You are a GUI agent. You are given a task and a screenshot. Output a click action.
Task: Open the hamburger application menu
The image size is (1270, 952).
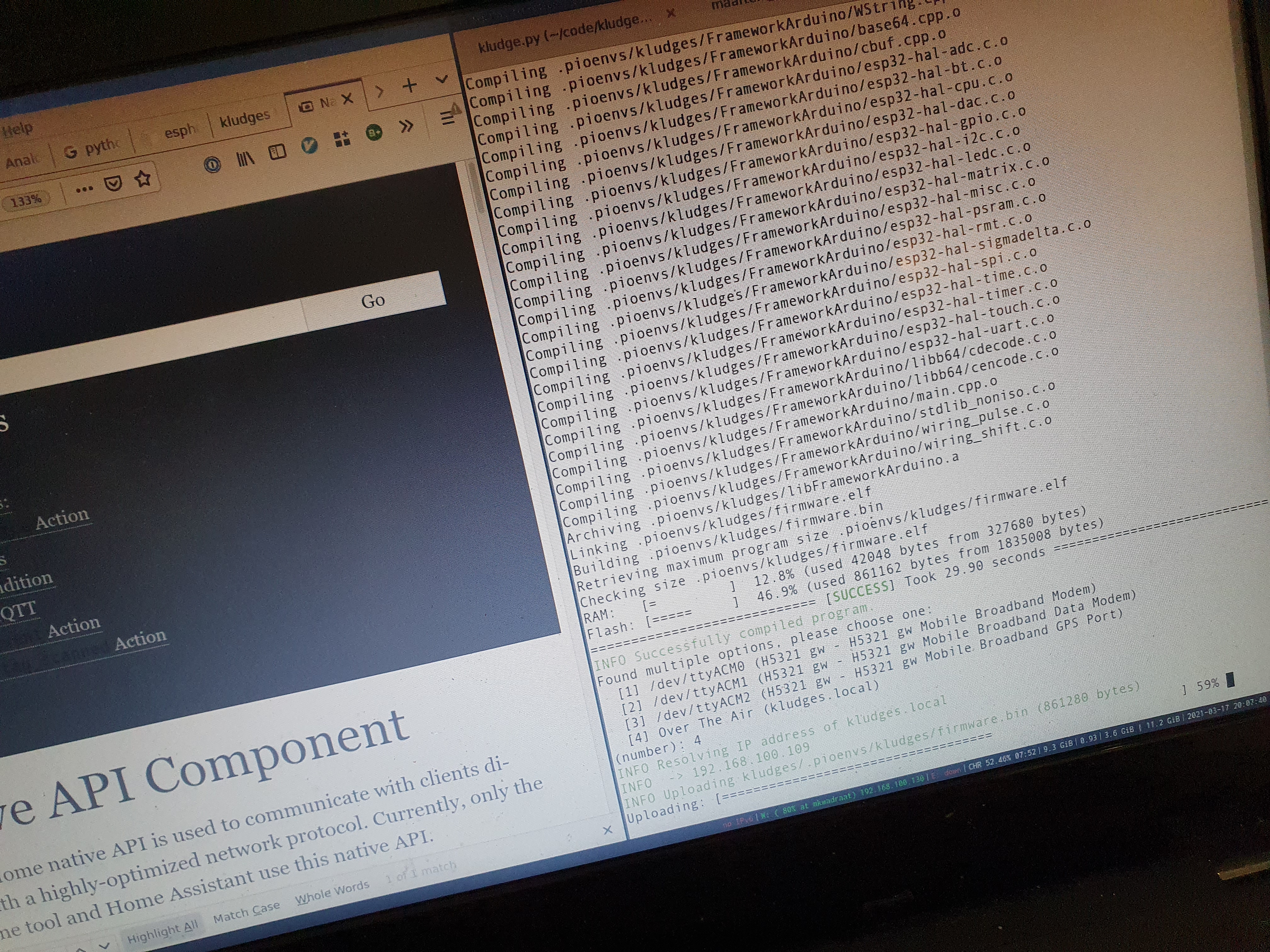447,118
